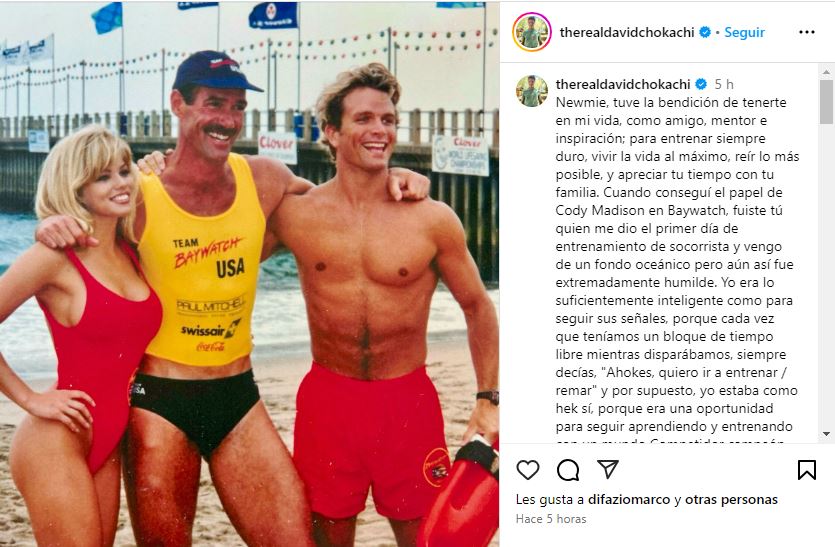
Task: Click the 5 h caption timestamp
Action: (x=724, y=84)
